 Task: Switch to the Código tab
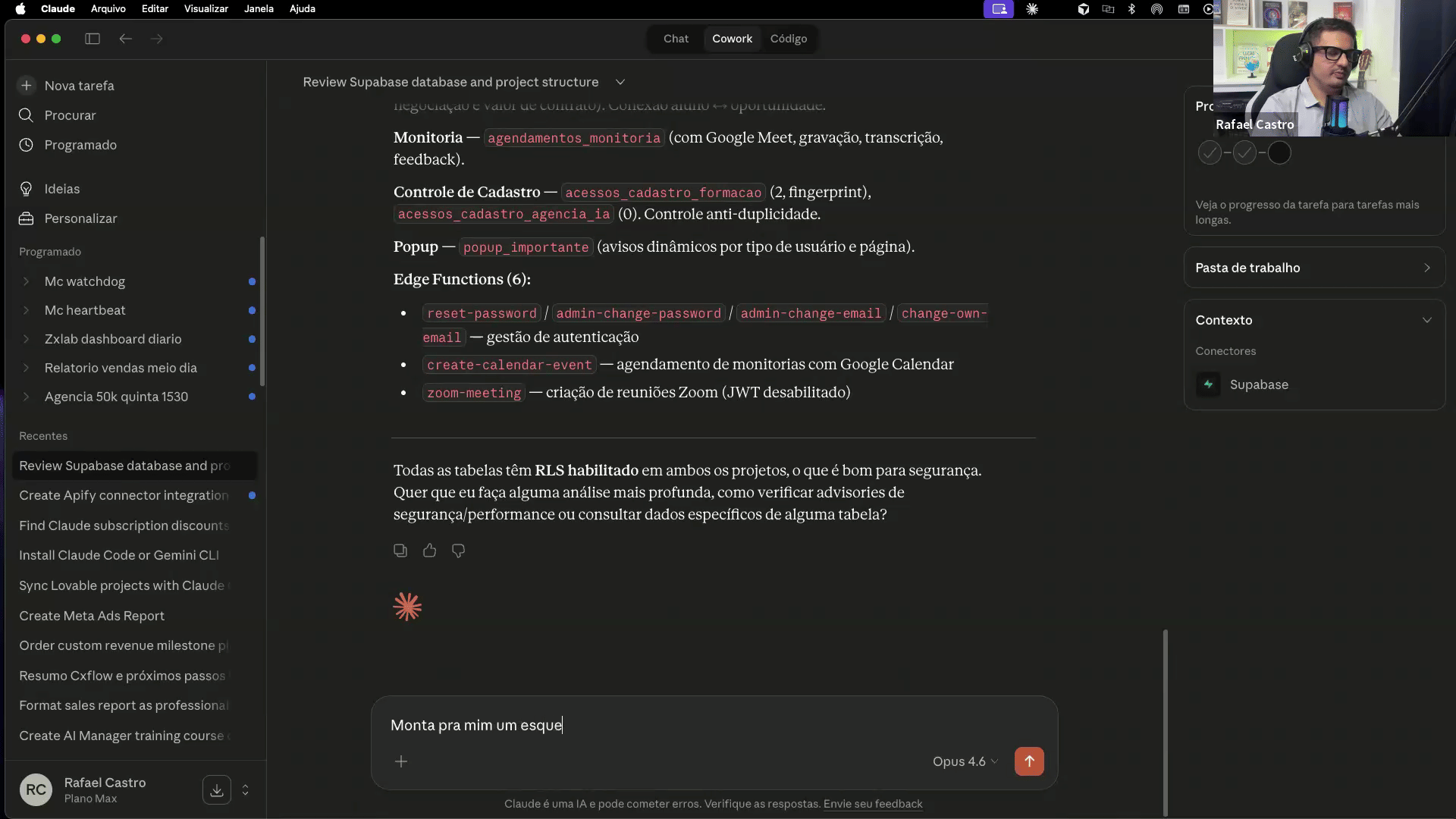click(x=789, y=39)
